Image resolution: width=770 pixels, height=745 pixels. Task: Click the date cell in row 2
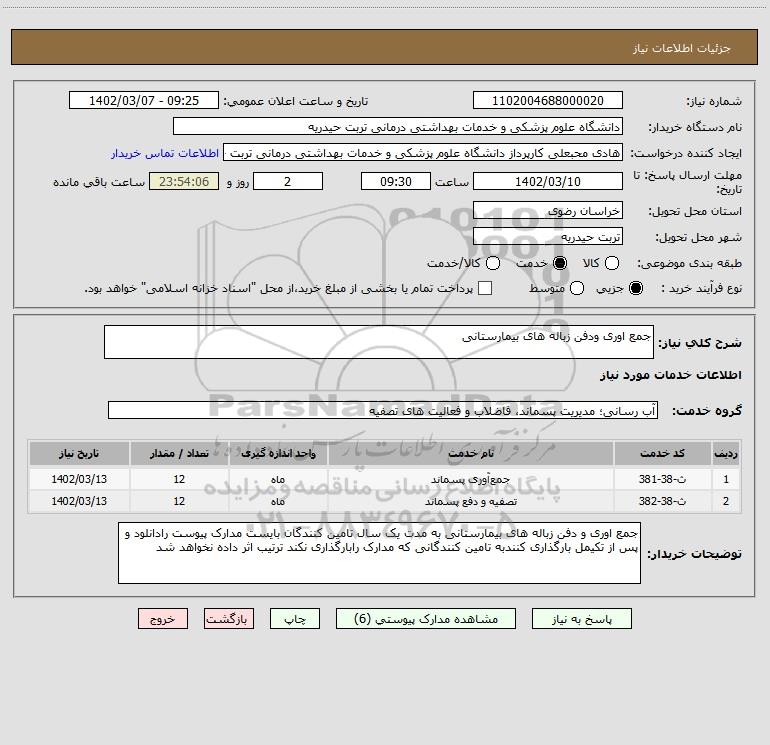point(79,501)
